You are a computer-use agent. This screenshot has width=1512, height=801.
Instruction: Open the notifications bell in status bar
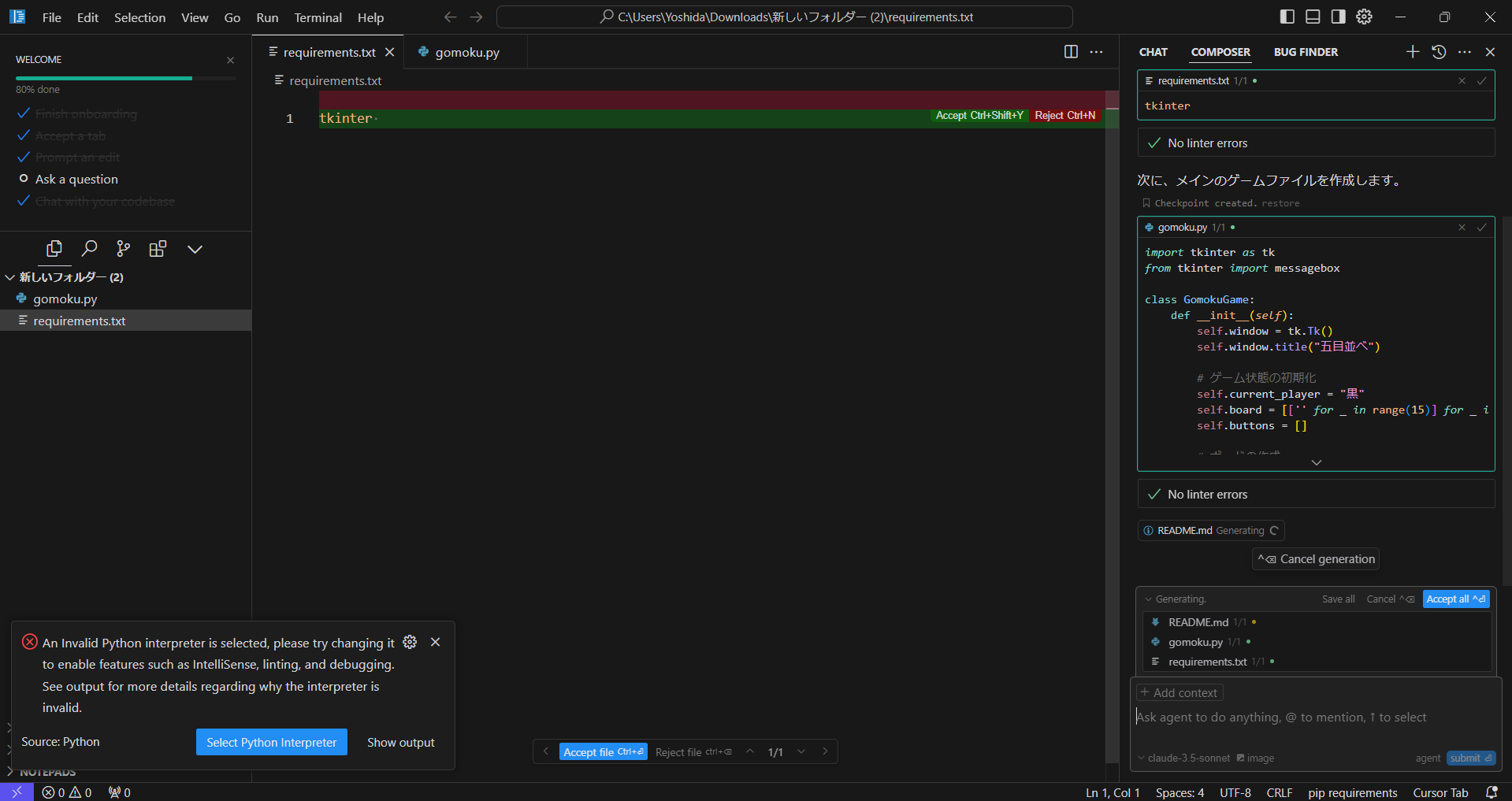click(1492, 792)
